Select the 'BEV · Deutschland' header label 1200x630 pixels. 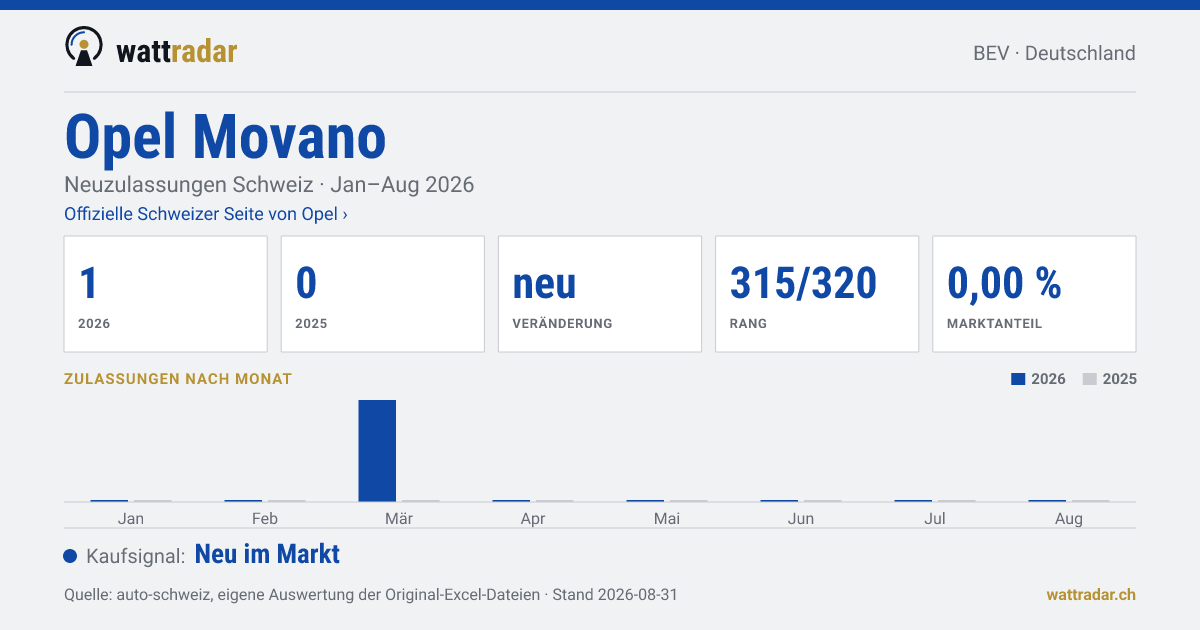pos(1054,53)
